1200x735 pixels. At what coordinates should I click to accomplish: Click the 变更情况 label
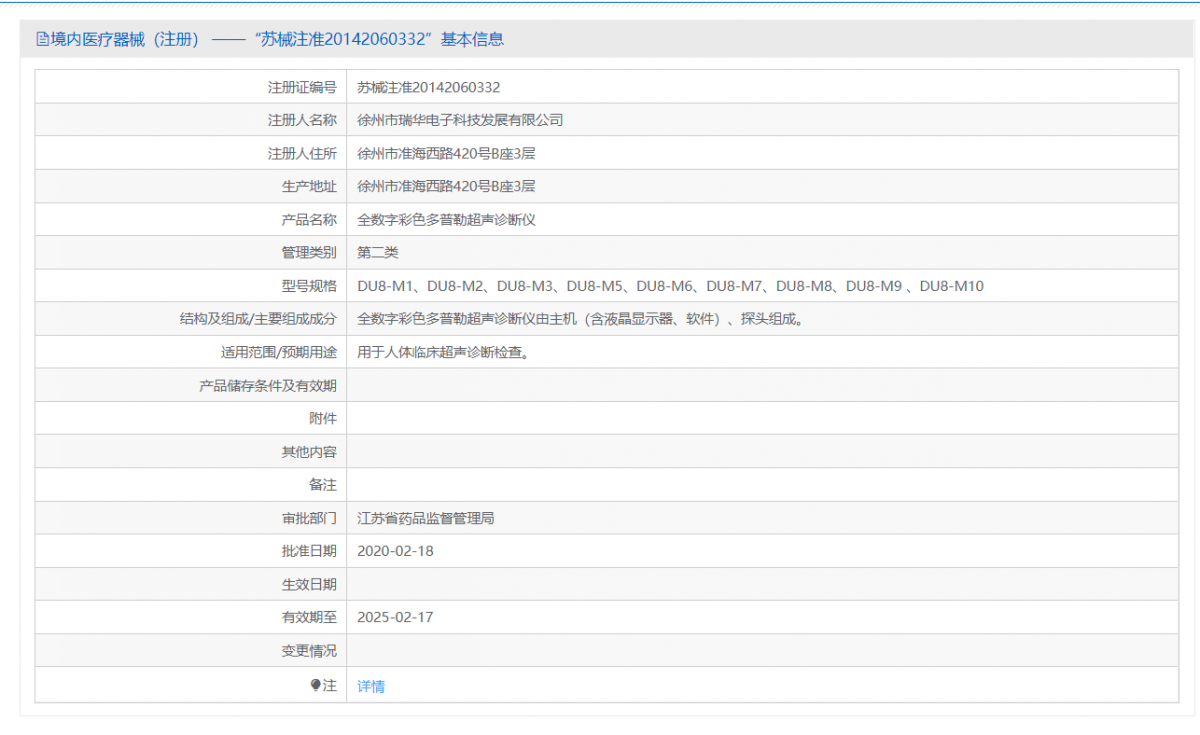click(x=309, y=650)
